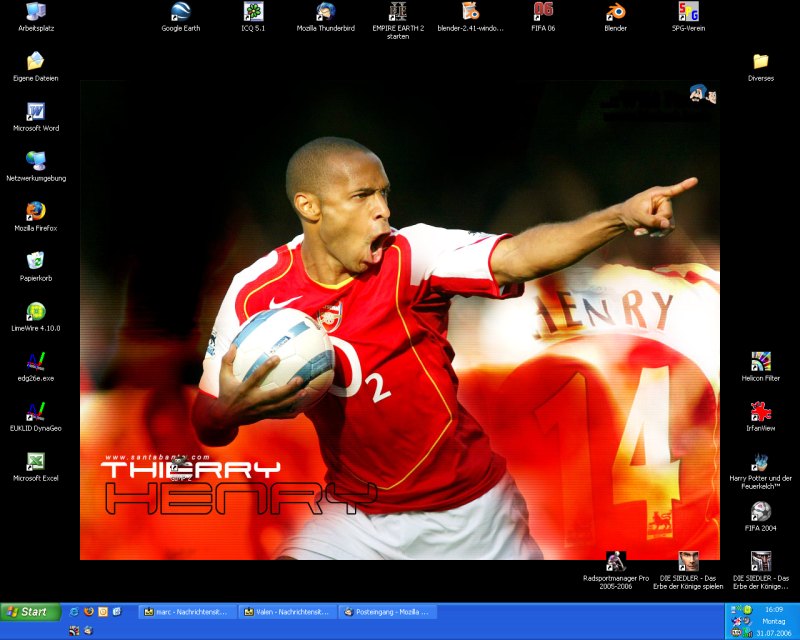This screenshot has height=640, width=800.
Task: Open the Windows Start menu
Action: tap(31, 611)
